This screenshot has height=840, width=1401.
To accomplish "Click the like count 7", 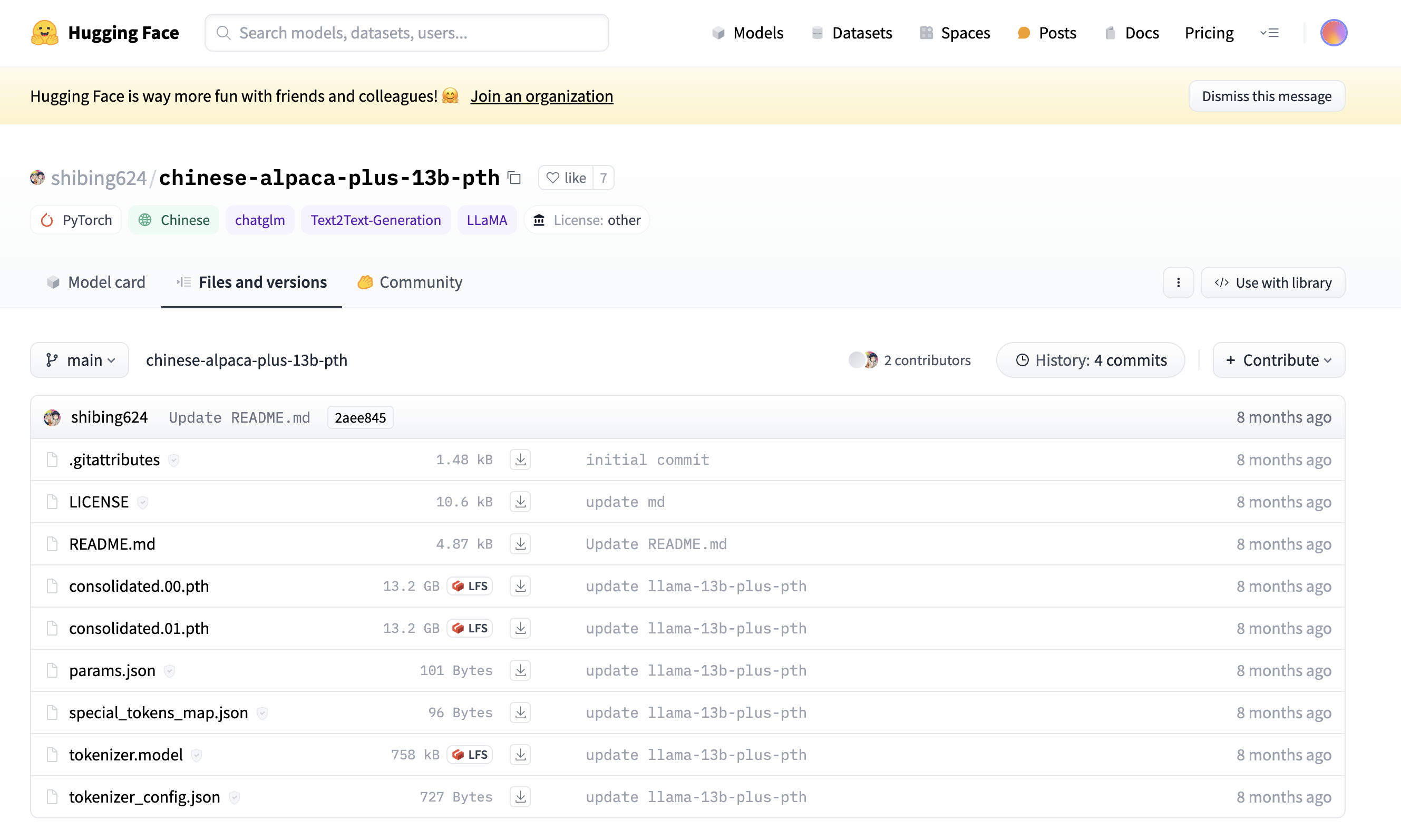I will coord(604,178).
